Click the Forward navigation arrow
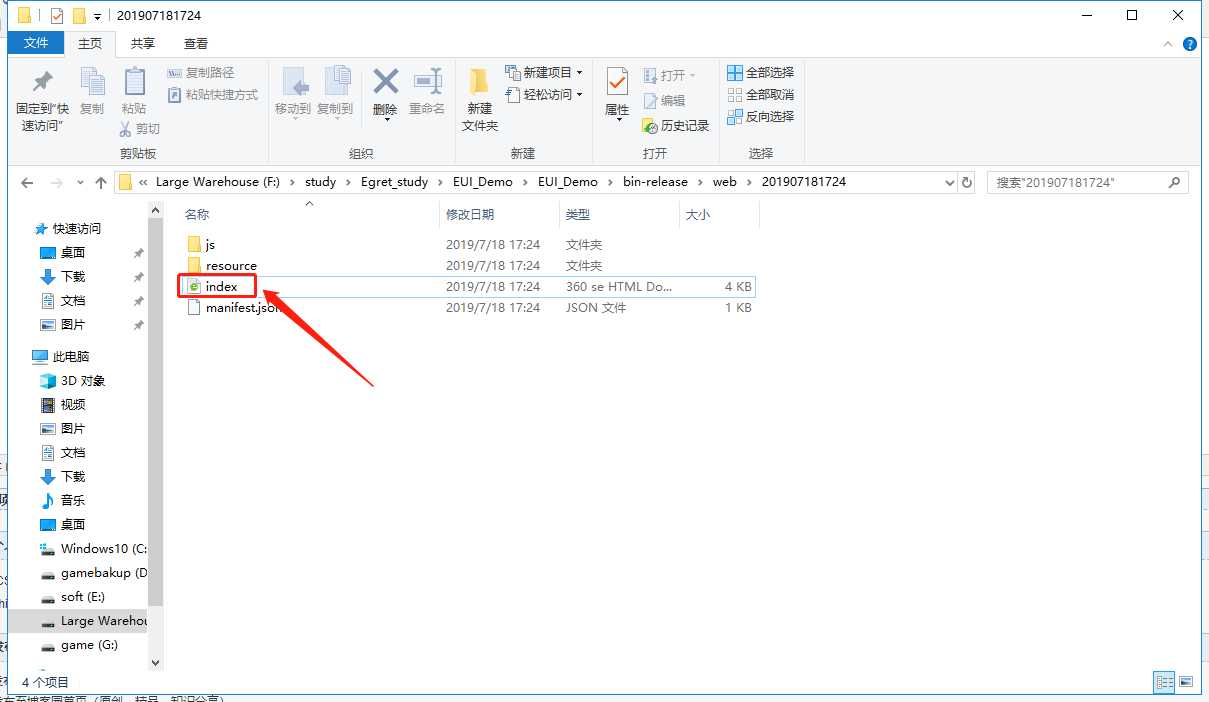Screen dimensions: 1209x702 click(x=57, y=183)
